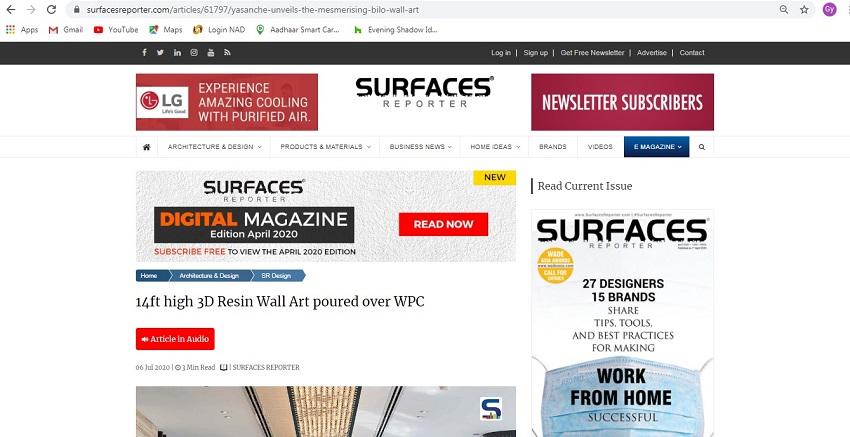Open the RSS feed icon
The width and height of the screenshot is (850, 437).
coord(227,53)
